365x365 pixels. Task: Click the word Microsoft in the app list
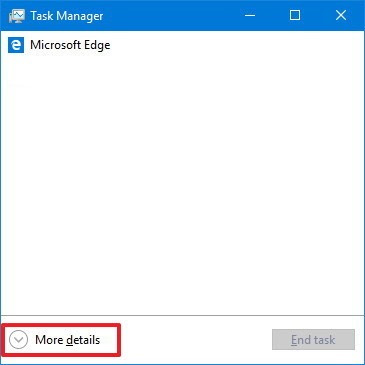(x=55, y=45)
